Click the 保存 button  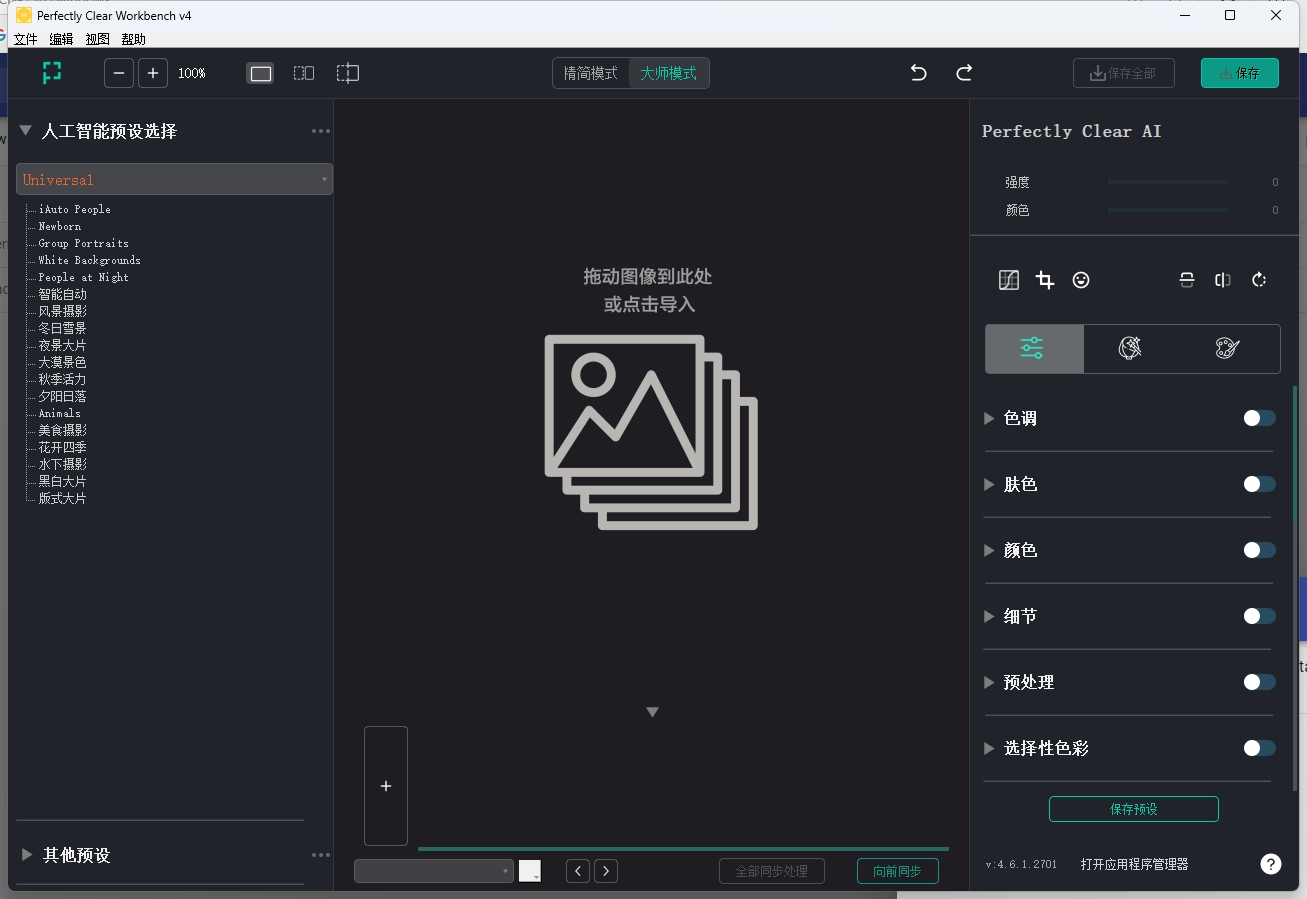point(1240,73)
